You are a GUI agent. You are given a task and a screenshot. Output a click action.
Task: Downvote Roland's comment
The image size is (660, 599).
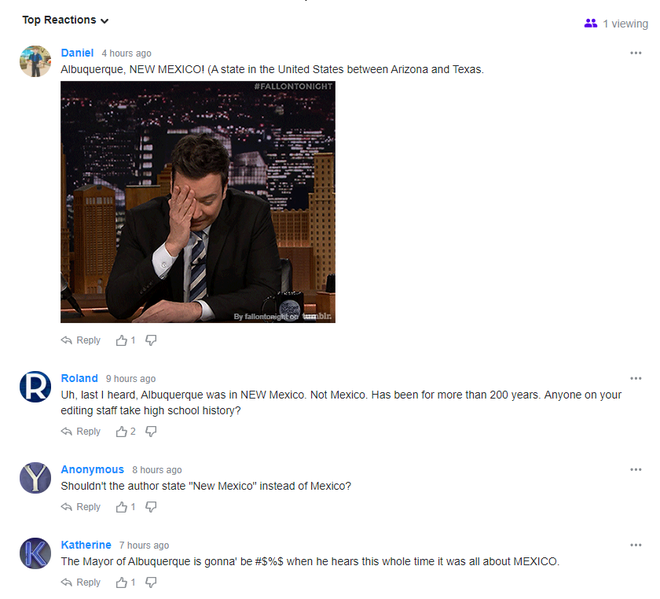point(151,431)
